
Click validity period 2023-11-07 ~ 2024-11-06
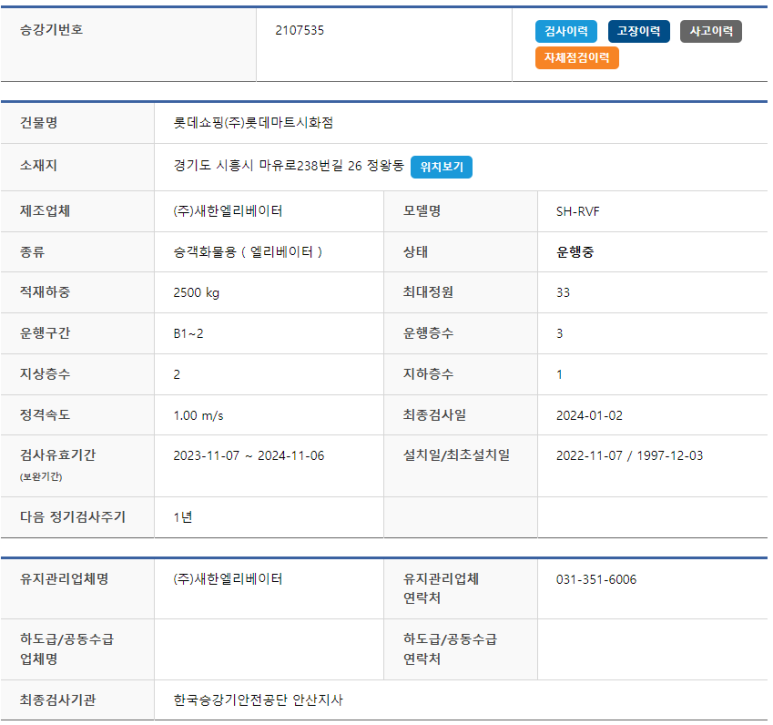pyautogui.click(x=248, y=455)
